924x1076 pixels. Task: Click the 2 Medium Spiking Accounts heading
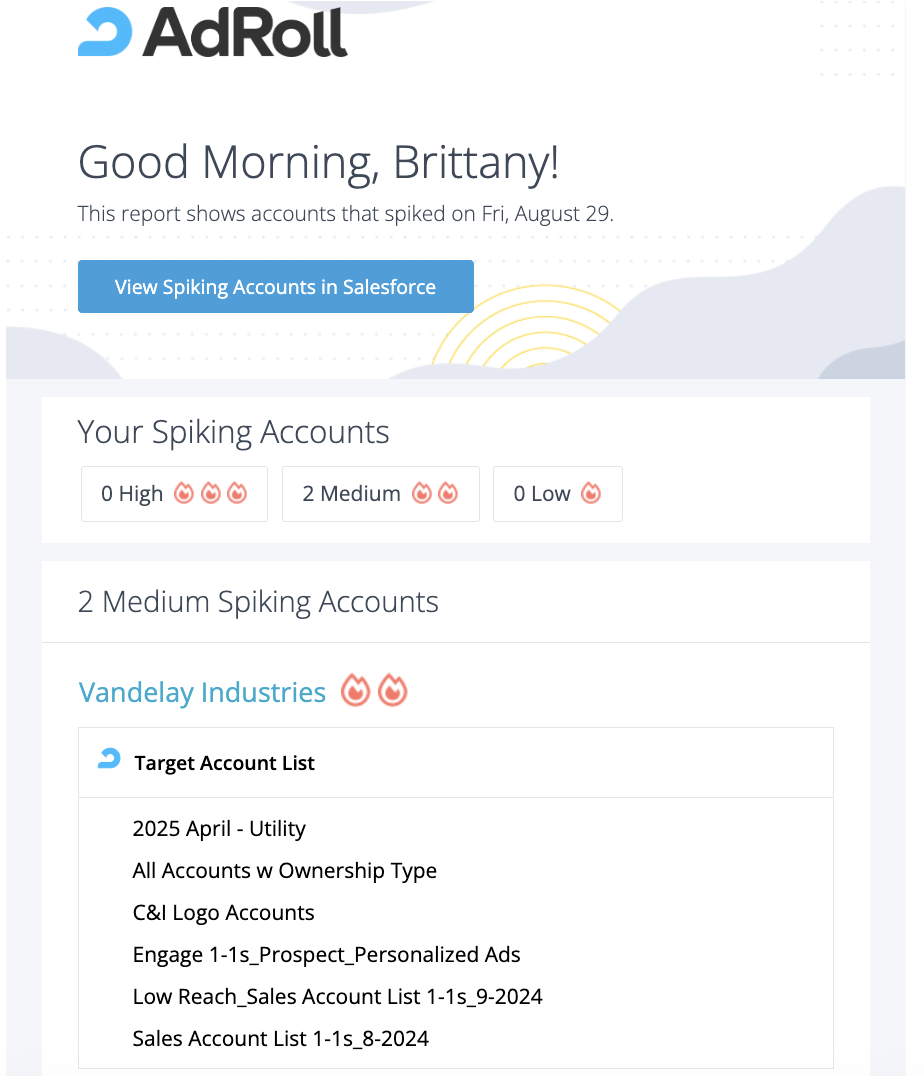click(258, 602)
